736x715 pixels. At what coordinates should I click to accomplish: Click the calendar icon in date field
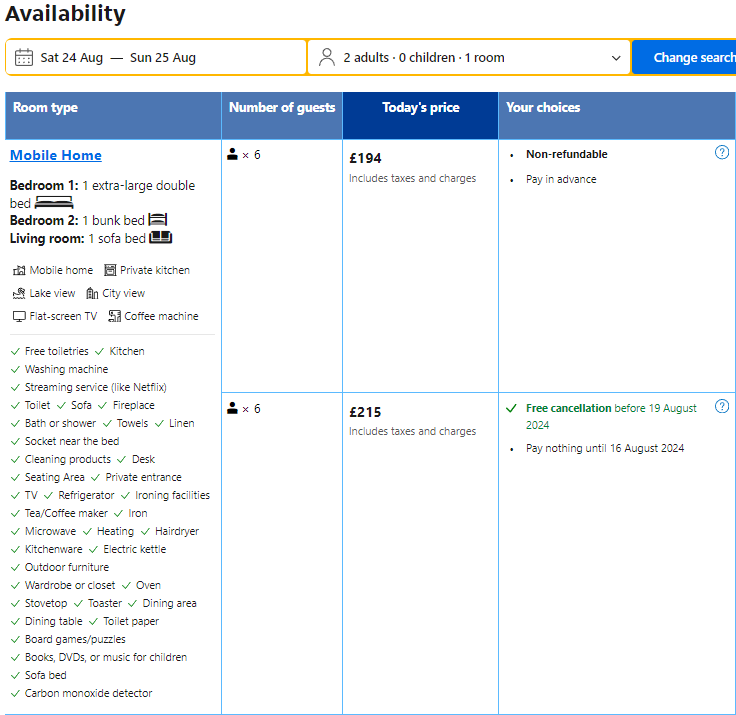click(x=24, y=57)
